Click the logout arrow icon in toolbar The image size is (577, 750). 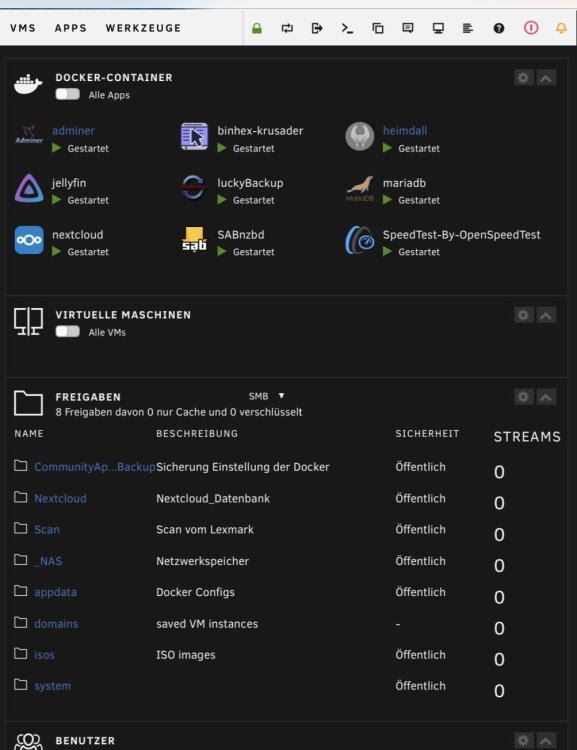(x=317, y=28)
